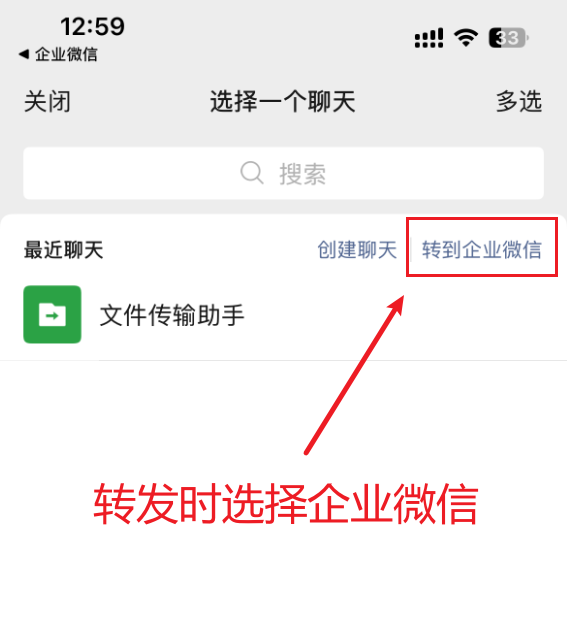Focus the 搜索 search field
The width and height of the screenshot is (567, 636).
284,173
